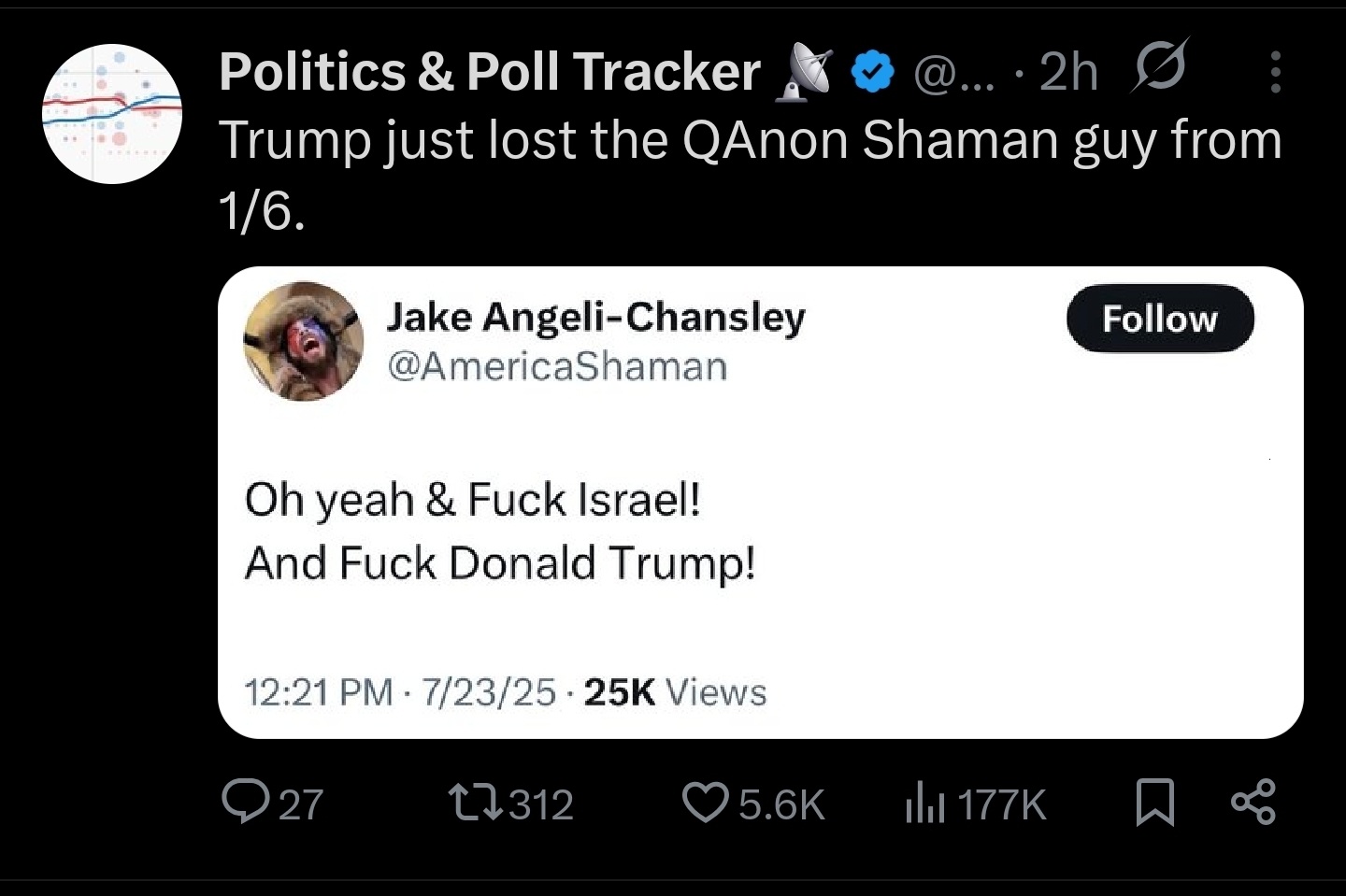
Task: Like the post with the heart icon
Action: 705,803
